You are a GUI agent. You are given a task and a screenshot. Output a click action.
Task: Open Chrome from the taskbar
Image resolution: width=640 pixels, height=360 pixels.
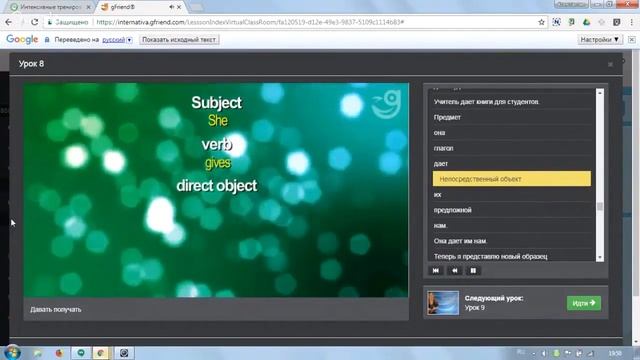[x=100, y=353]
